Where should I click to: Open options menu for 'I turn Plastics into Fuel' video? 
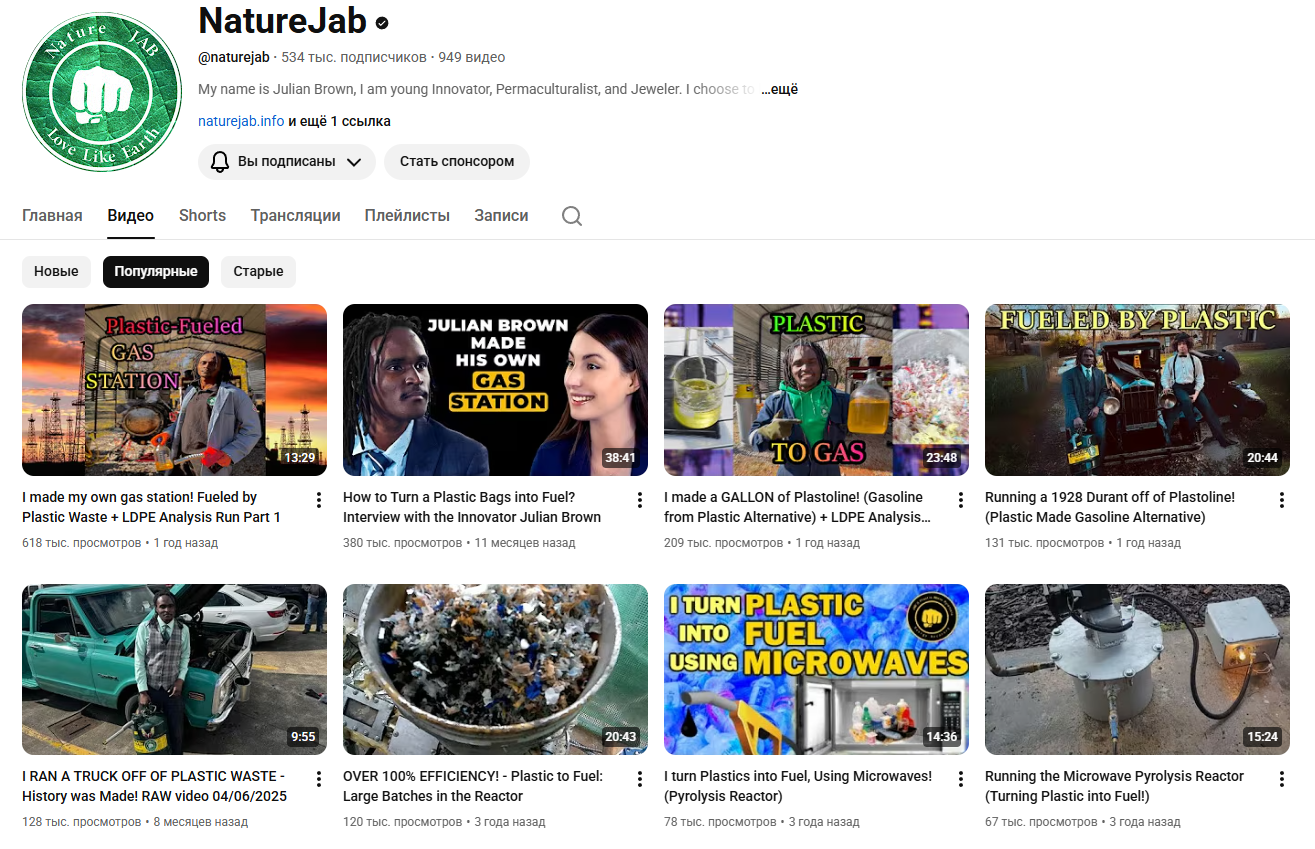pyautogui.click(x=961, y=779)
